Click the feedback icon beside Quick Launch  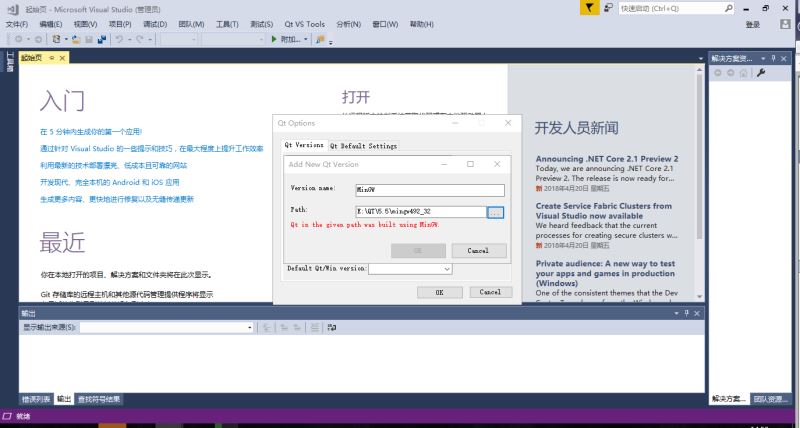coord(608,8)
